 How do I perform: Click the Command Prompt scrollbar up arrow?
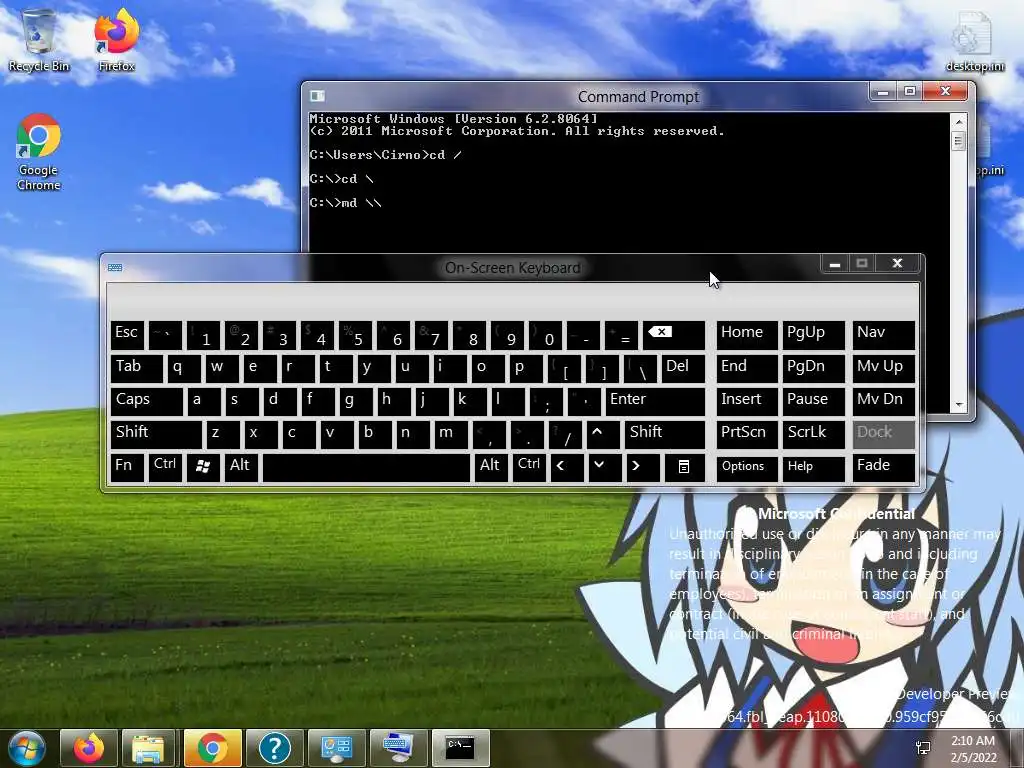959,121
